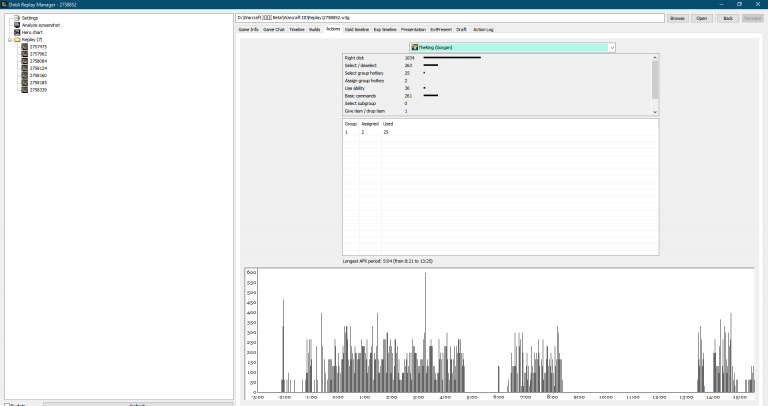The image size is (768, 406).
Task: Click the Browse button
Action: [x=677, y=18]
